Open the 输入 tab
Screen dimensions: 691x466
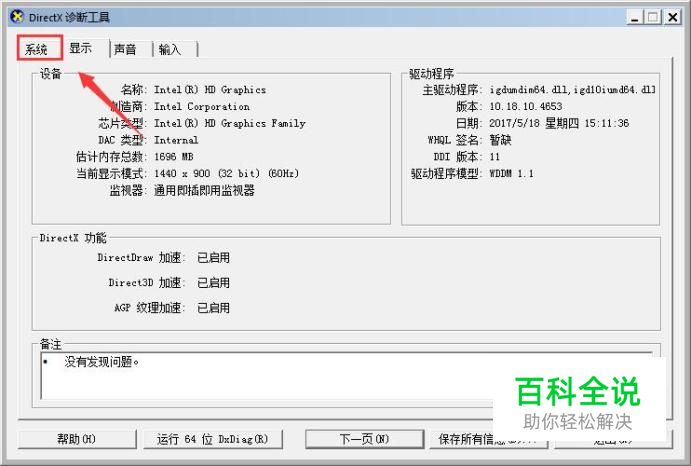pos(175,49)
